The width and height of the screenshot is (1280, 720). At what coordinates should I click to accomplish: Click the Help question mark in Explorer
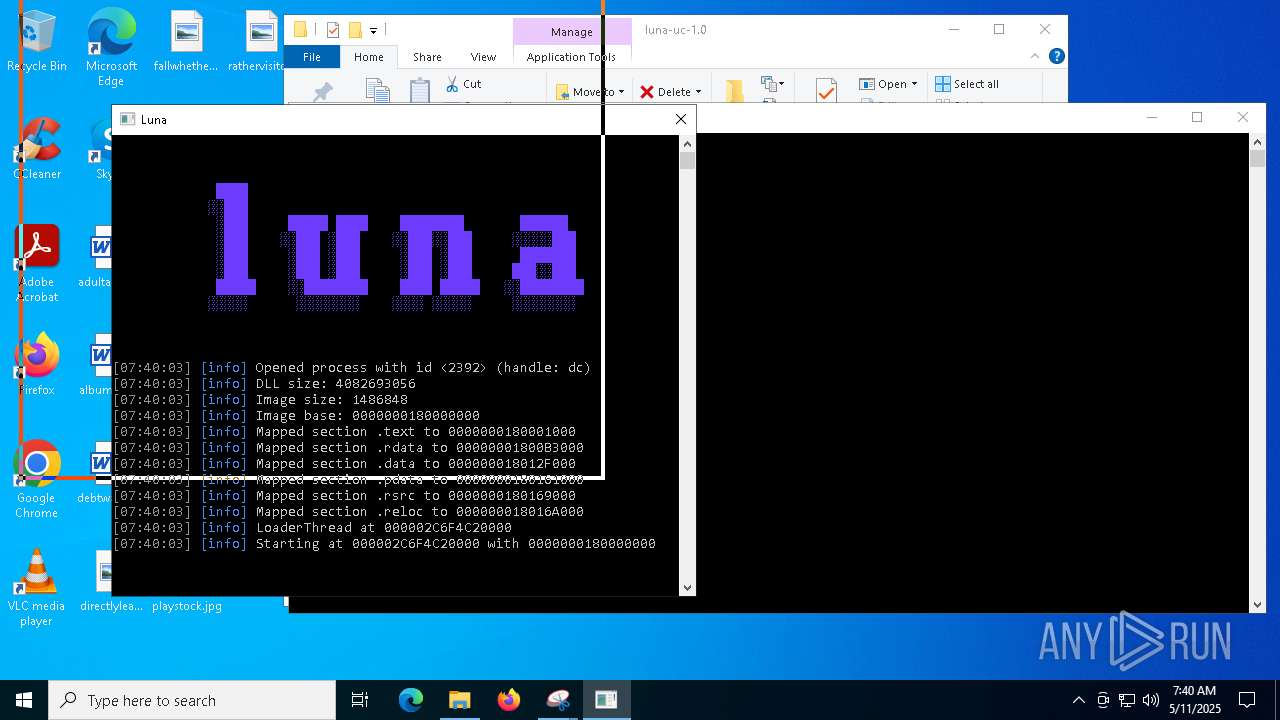coord(1056,57)
